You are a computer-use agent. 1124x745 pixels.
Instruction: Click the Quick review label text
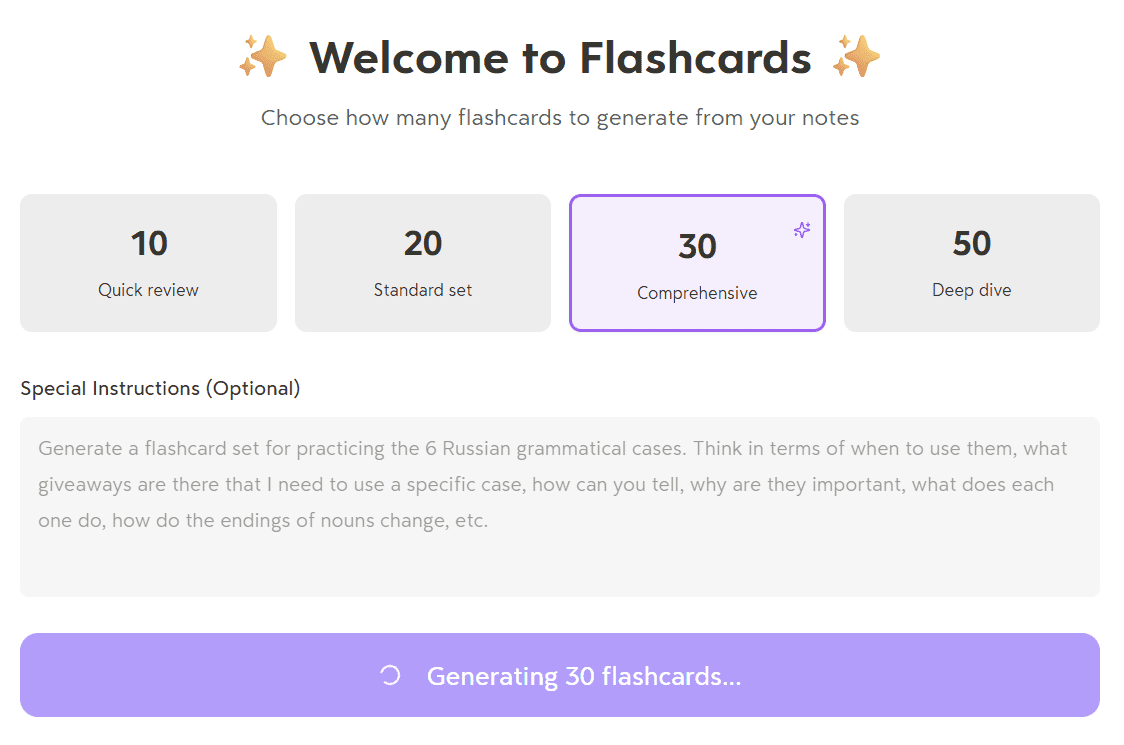click(147, 290)
